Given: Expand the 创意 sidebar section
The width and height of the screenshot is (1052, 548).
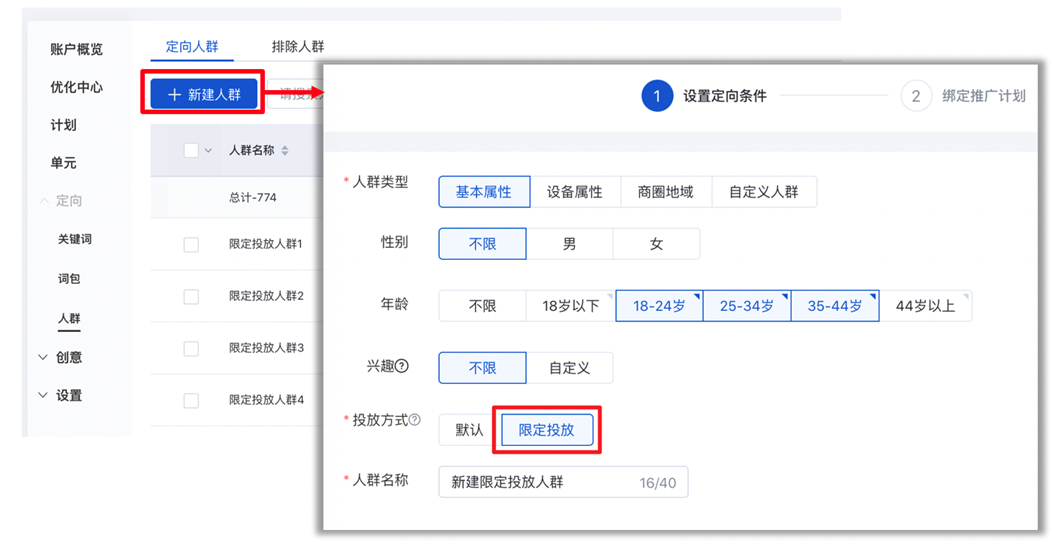Looking at the screenshot, I should 43,357.
